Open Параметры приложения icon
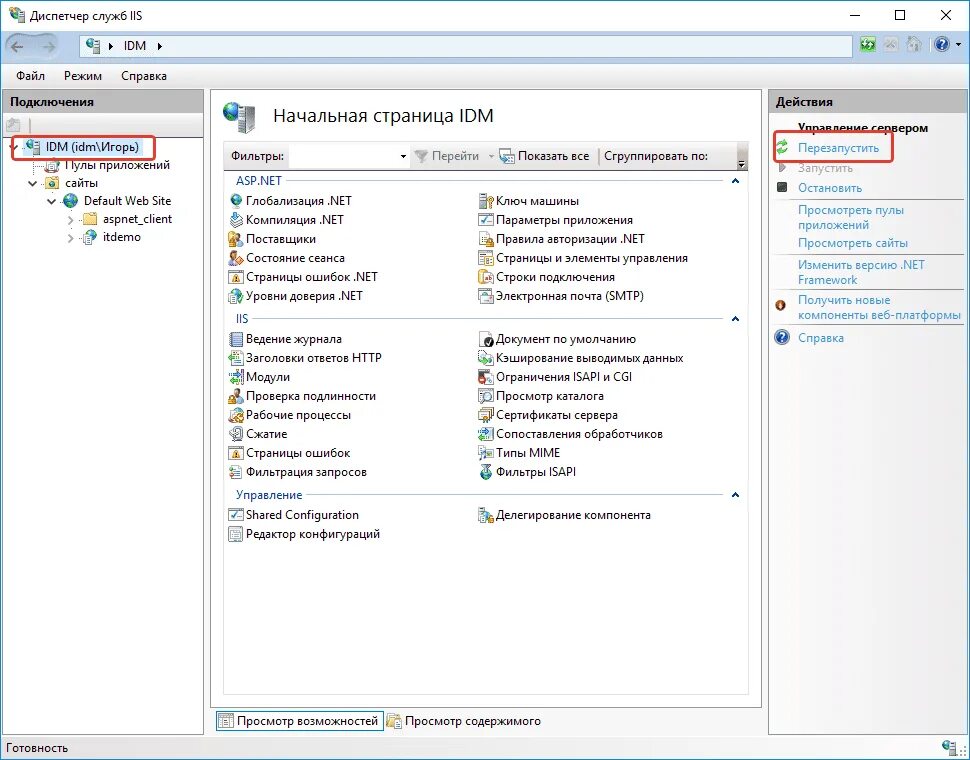This screenshot has height=760, width=970. [x=486, y=220]
